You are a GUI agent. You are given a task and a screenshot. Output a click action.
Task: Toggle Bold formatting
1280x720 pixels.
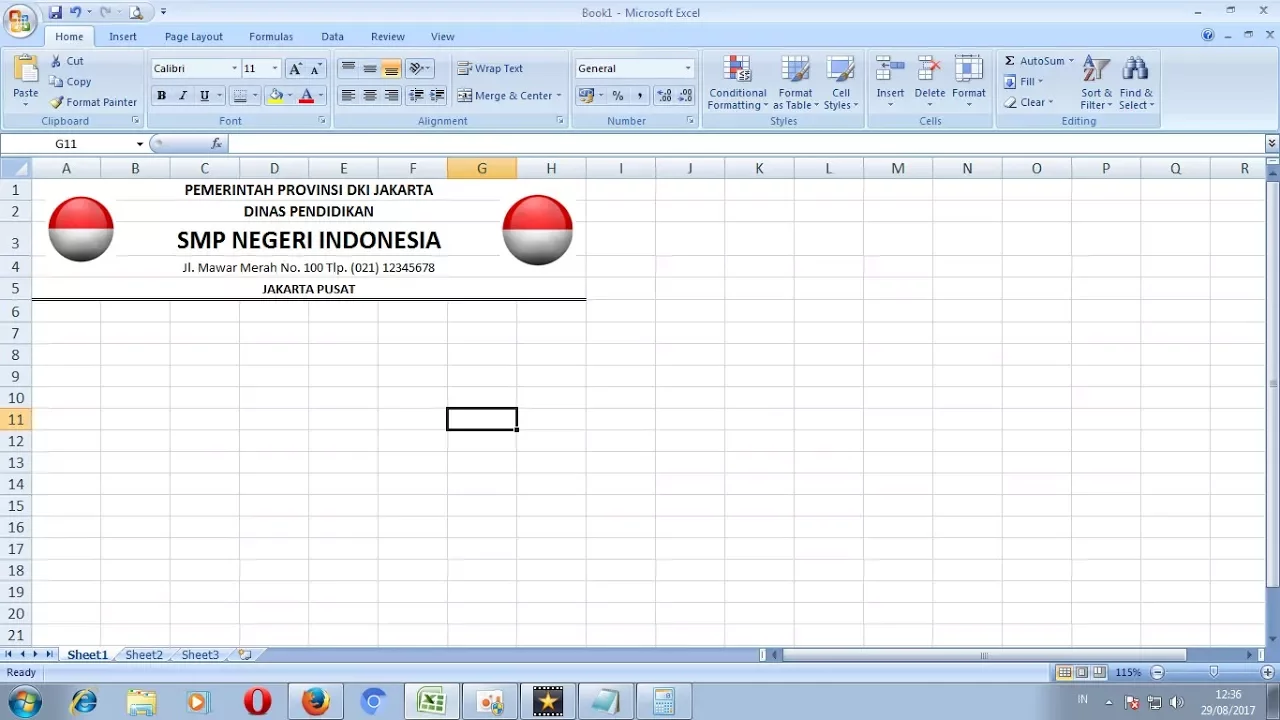coord(161,96)
